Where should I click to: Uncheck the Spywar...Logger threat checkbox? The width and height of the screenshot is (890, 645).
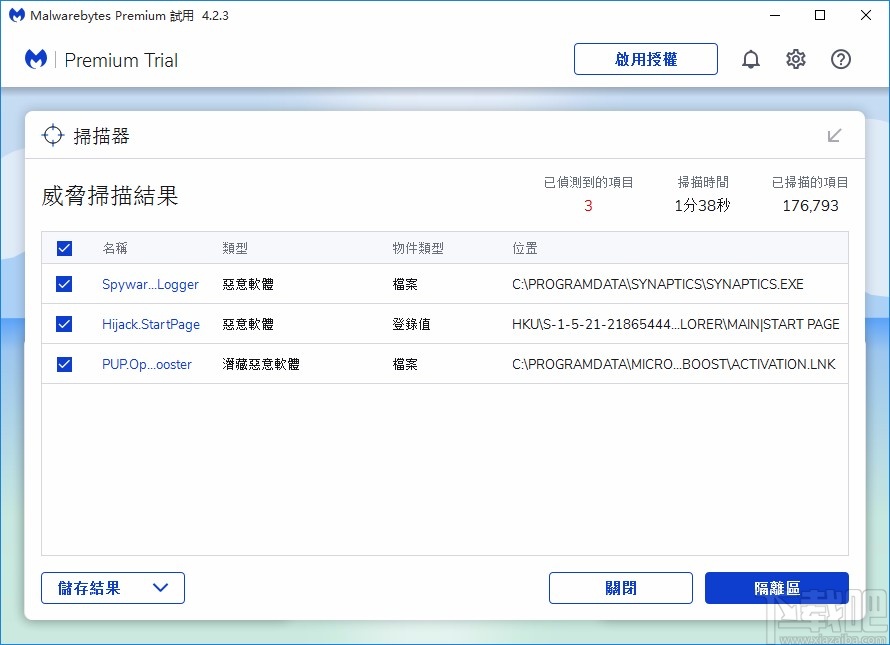(63, 284)
